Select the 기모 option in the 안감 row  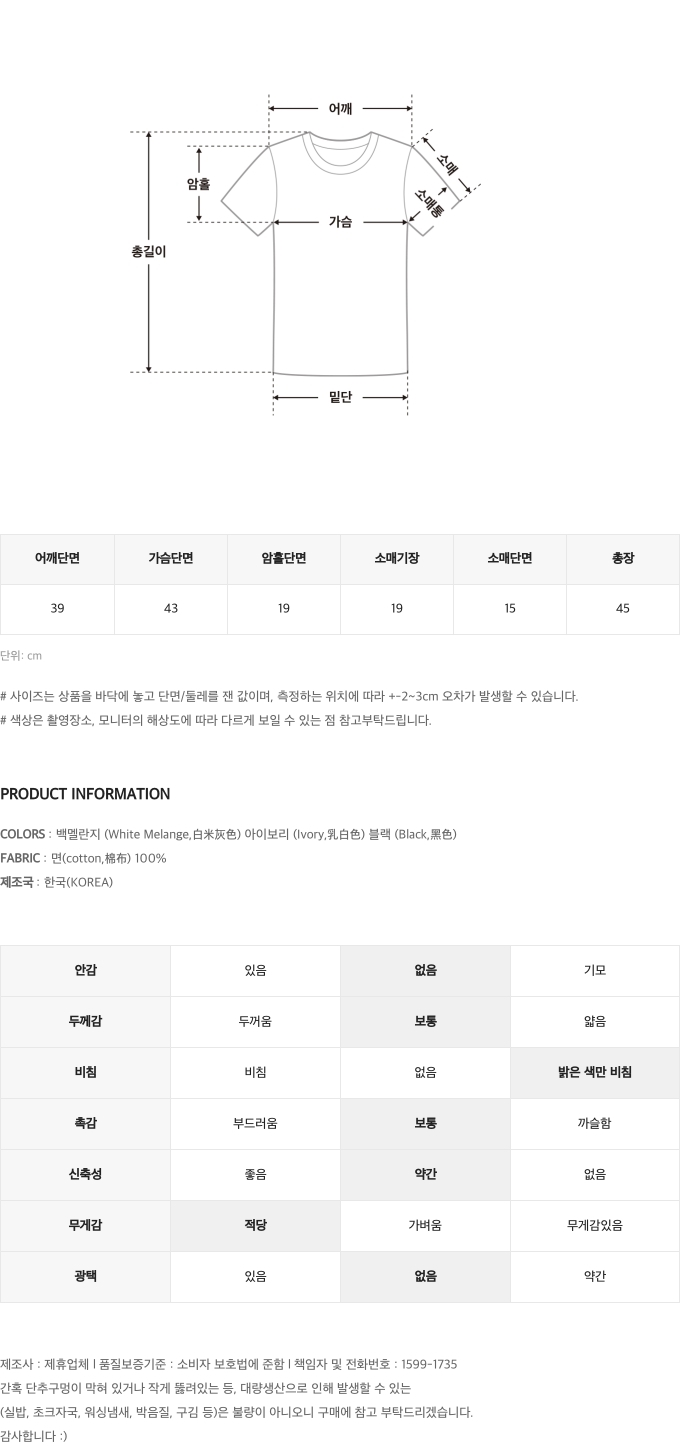pyautogui.click(x=595, y=970)
